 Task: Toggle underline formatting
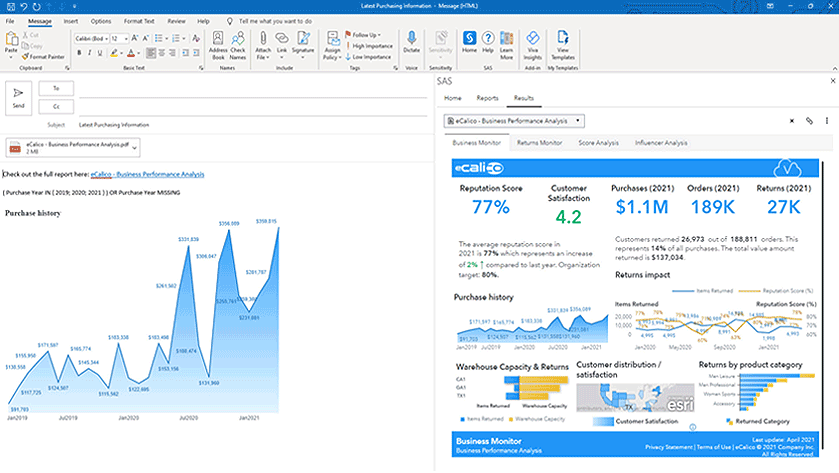tap(100, 53)
